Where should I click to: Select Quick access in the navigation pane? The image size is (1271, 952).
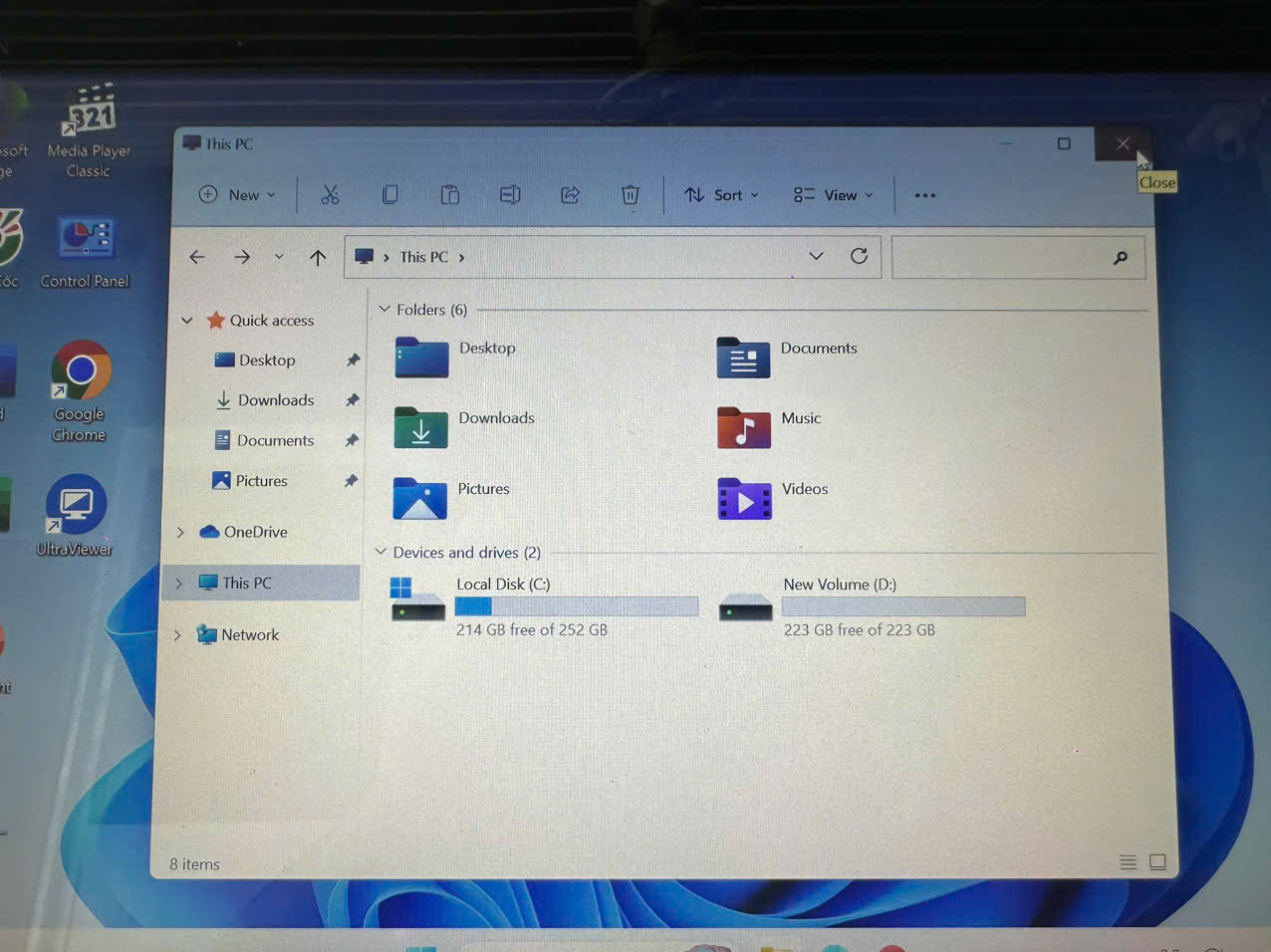coord(261,321)
